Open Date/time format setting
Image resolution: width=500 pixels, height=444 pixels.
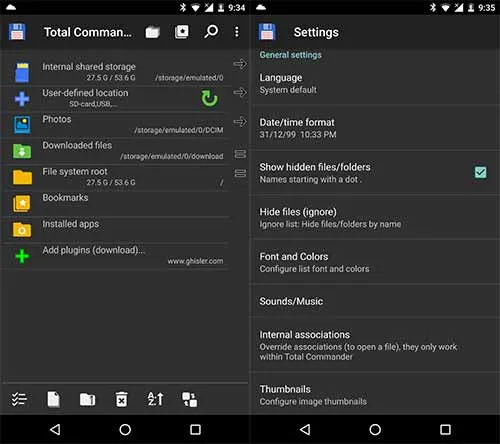pos(375,128)
